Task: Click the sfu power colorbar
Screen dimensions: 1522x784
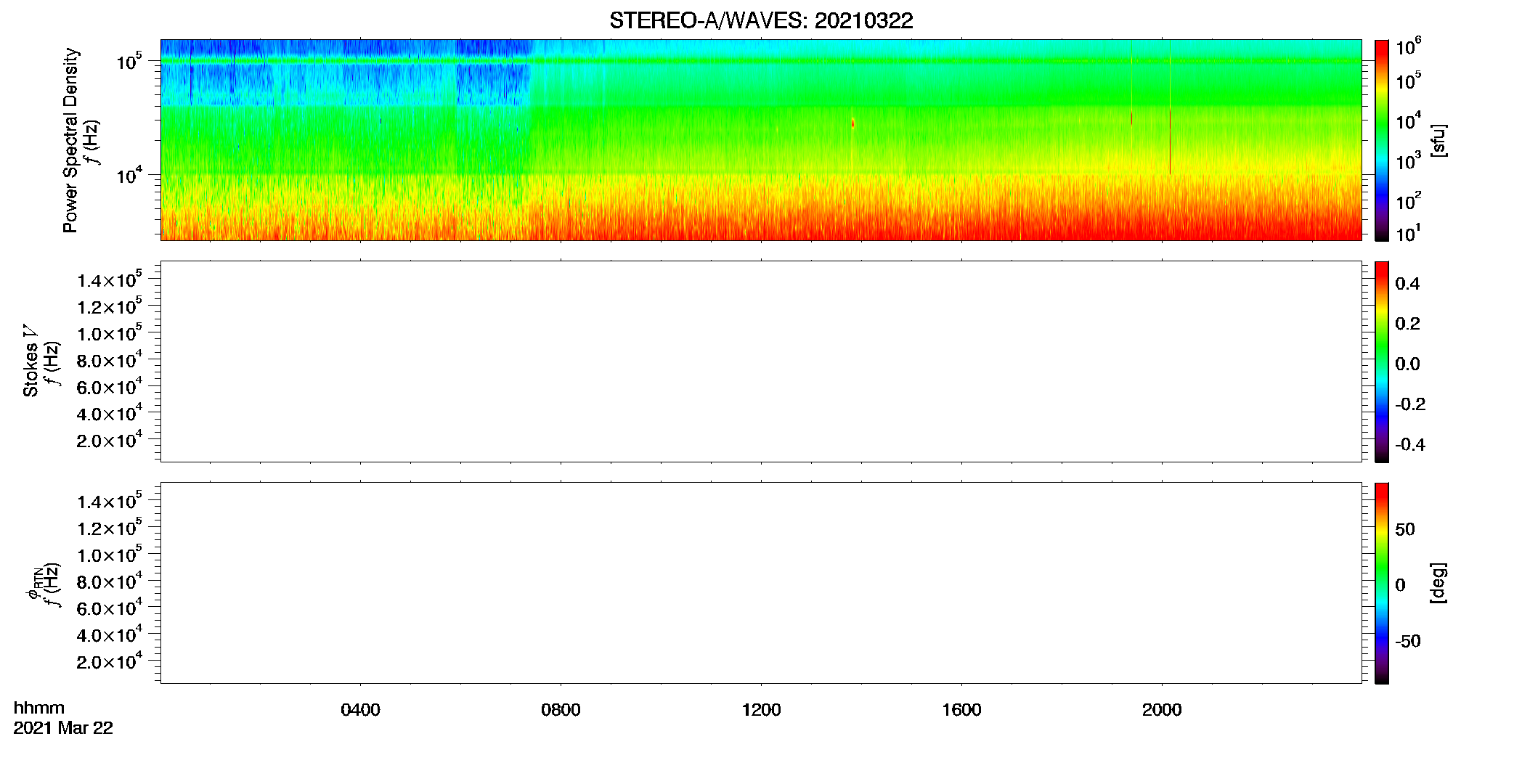Action: tap(1382, 140)
